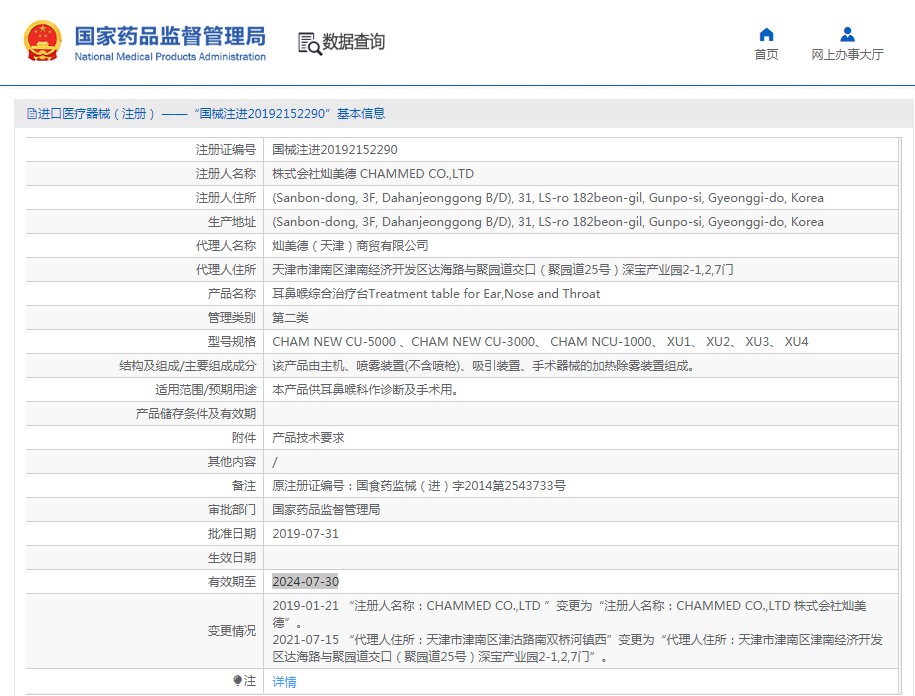Click 国家药品监督管理局 site title
This screenshot has height=696, width=915.
coord(170,36)
